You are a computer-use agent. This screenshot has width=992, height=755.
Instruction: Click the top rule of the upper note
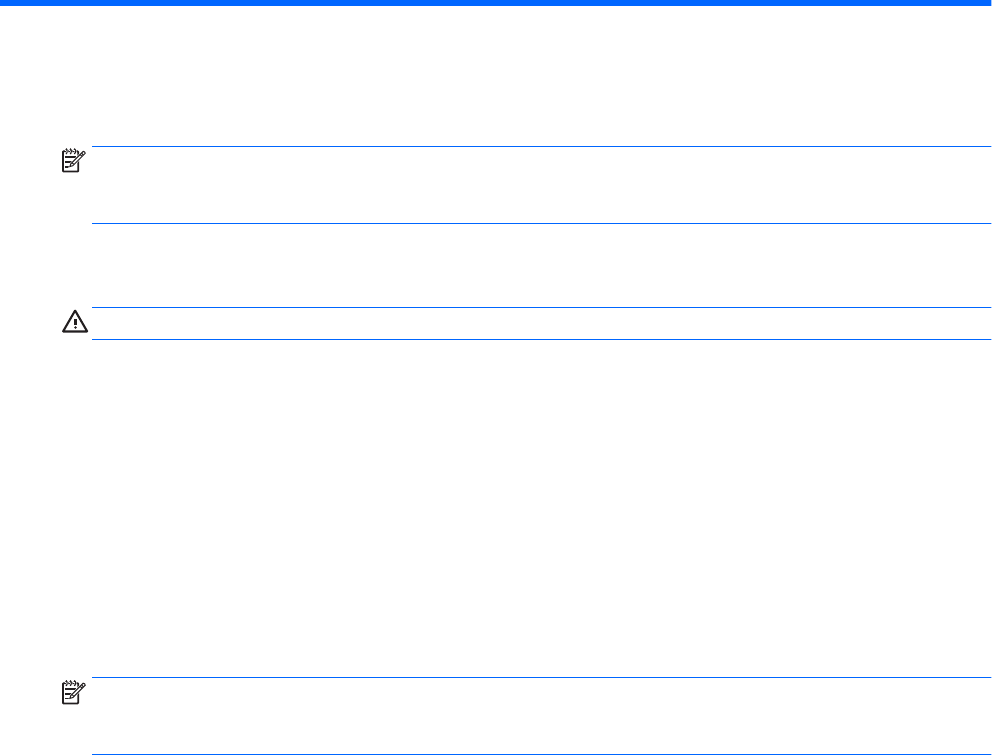pos(530,148)
